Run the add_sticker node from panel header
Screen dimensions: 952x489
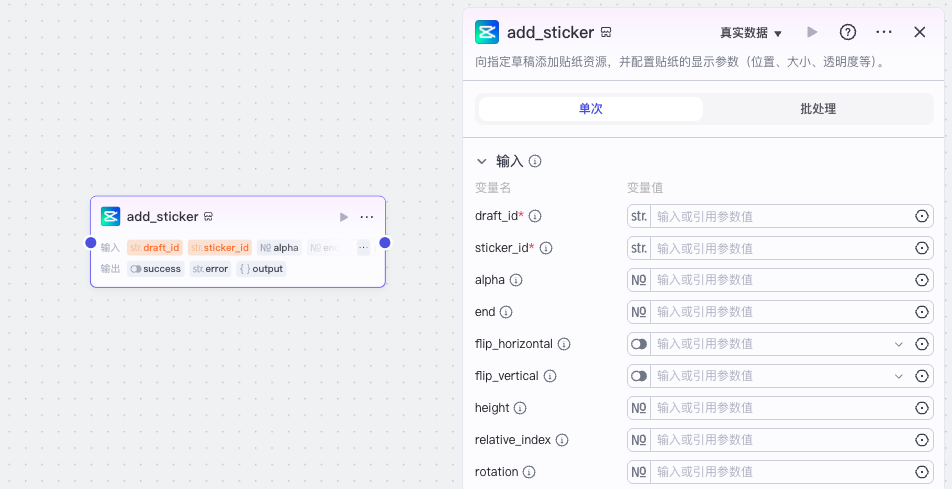tap(812, 32)
